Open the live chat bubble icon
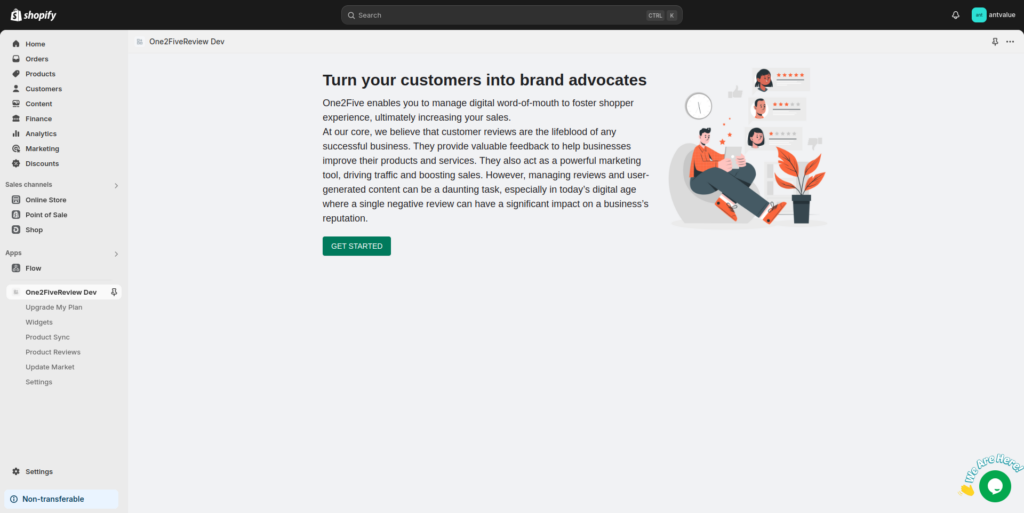 pos(994,486)
